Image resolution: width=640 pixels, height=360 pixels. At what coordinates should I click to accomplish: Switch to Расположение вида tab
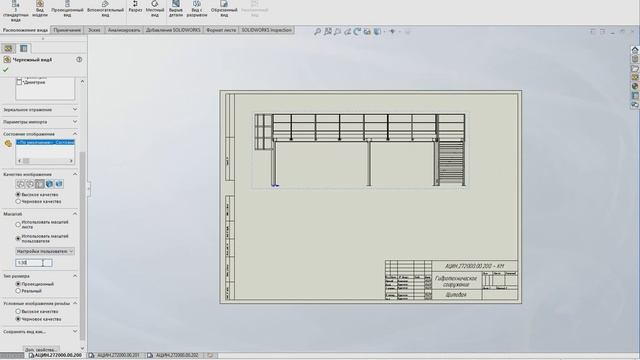[x=25, y=30]
